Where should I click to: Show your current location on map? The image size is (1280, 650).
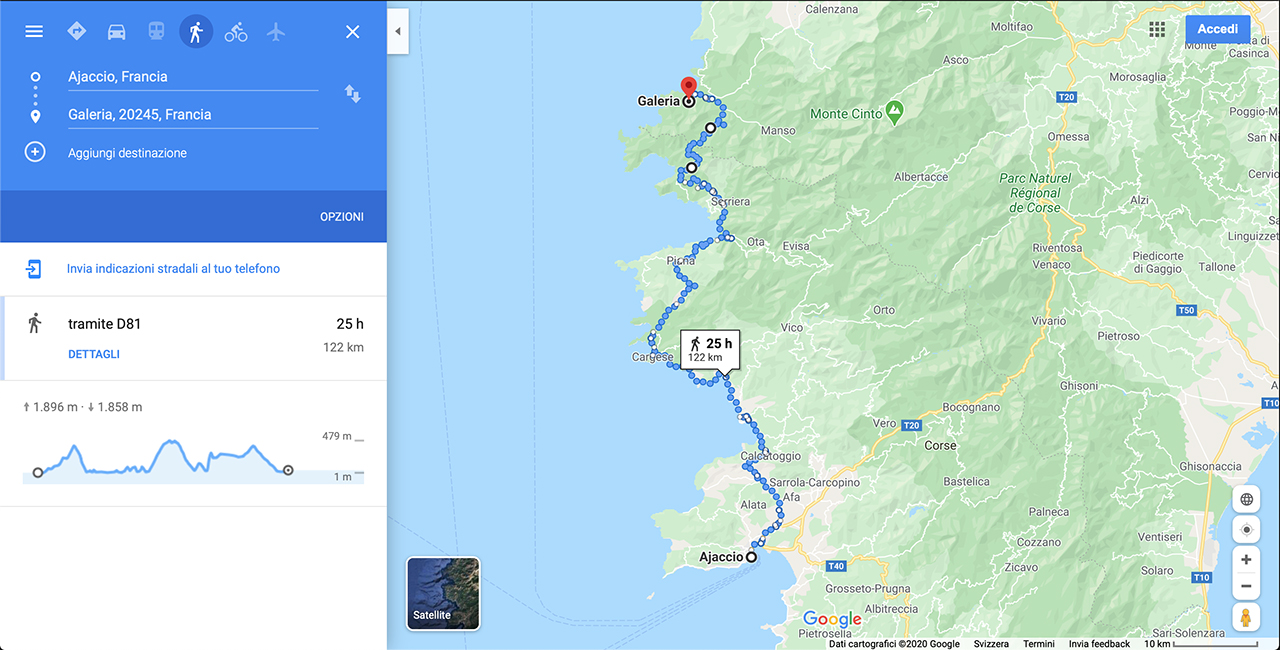pyautogui.click(x=1246, y=530)
